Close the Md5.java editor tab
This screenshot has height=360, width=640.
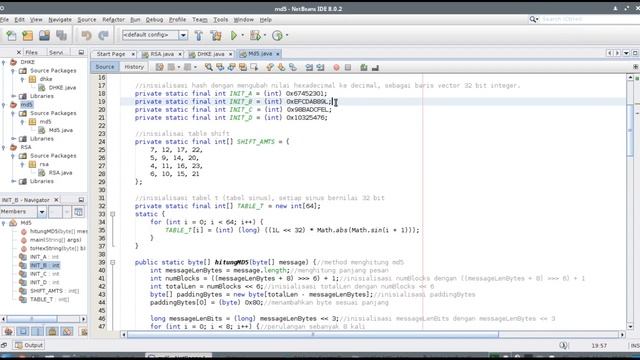coord(278,54)
